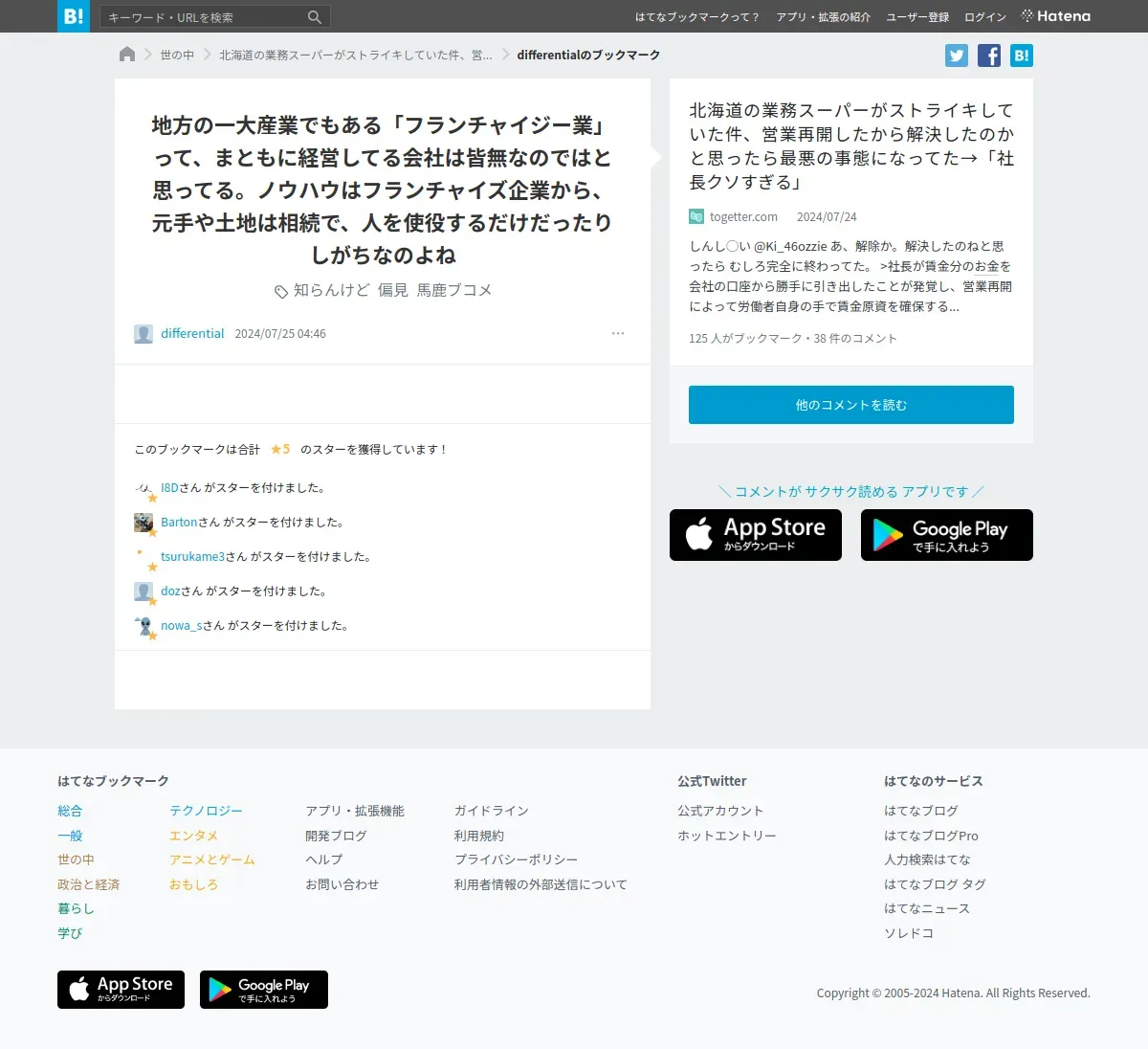Share on Twitter icon
This screenshot has width=1148, height=1049.
coord(957,56)
